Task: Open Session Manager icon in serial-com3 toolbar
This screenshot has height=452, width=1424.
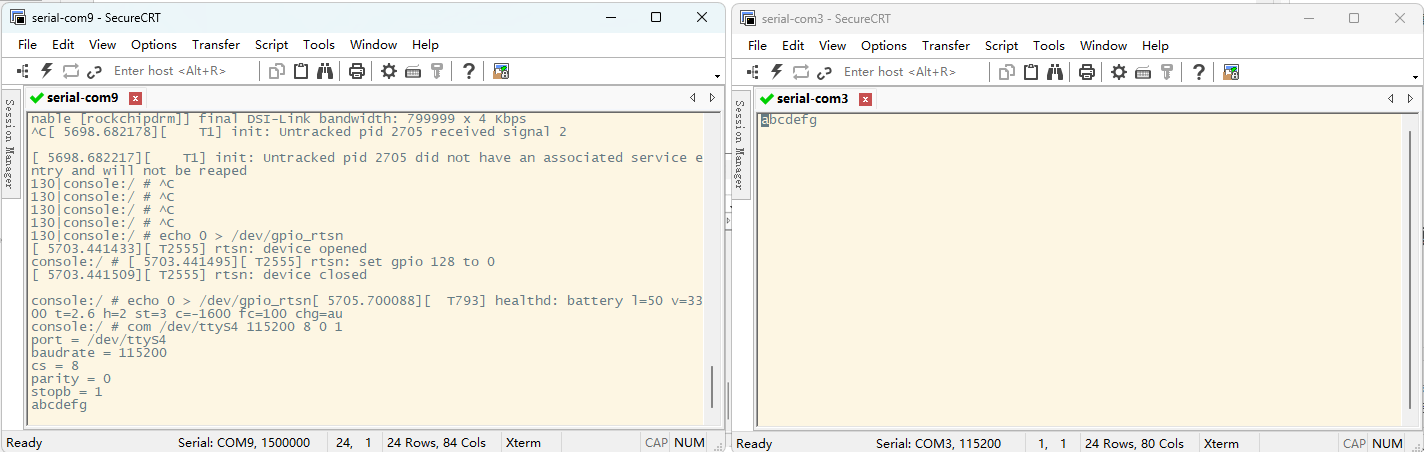Action: tap(753, 71)
